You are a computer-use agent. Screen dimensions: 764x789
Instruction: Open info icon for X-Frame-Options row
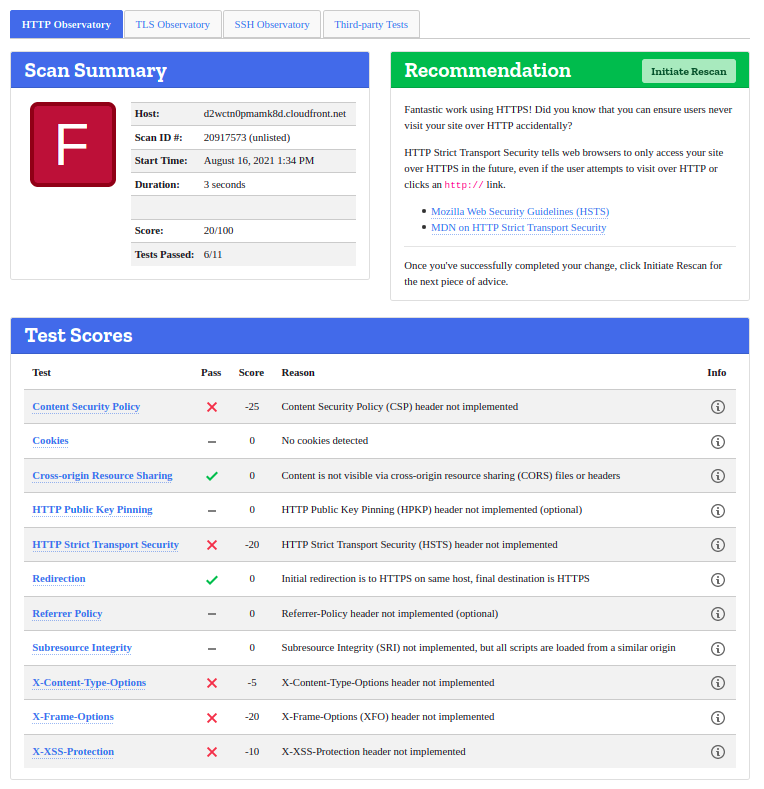point(717,718)
